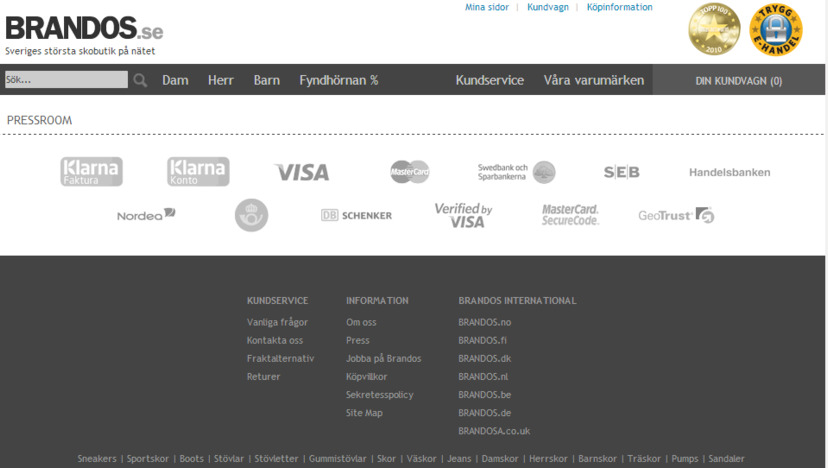
Task: Click the Handelsbanken logo
Action: [729, 172]
